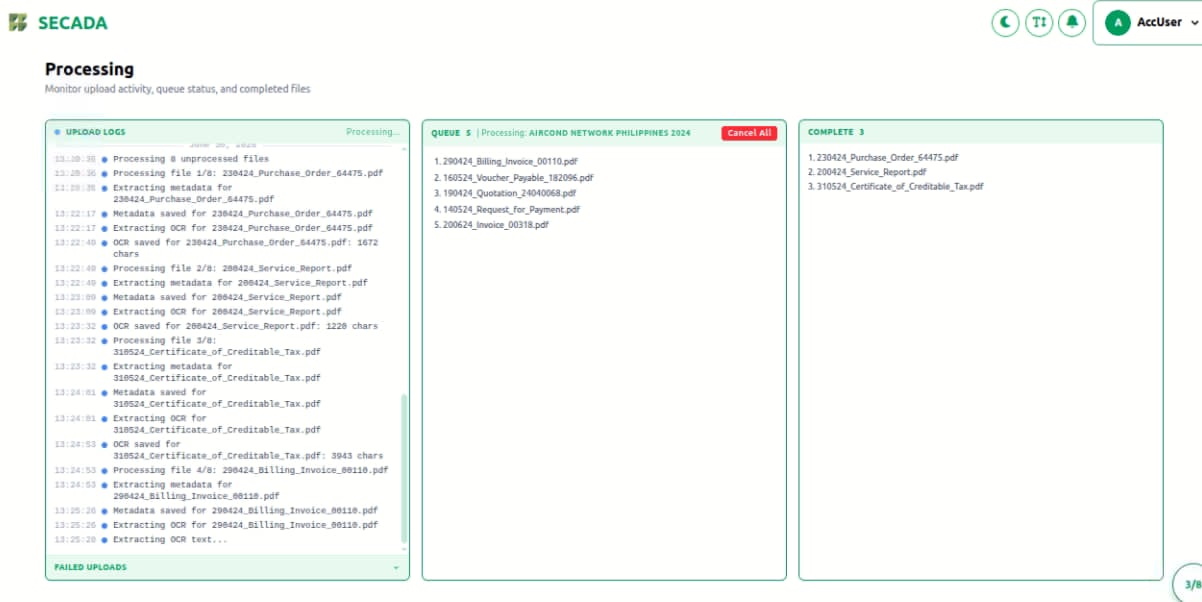Image resolution: width=1202 pixels, height=602 pixels.
Task: Click the 3/8 progress indicator
Action: pos(1190,584)
